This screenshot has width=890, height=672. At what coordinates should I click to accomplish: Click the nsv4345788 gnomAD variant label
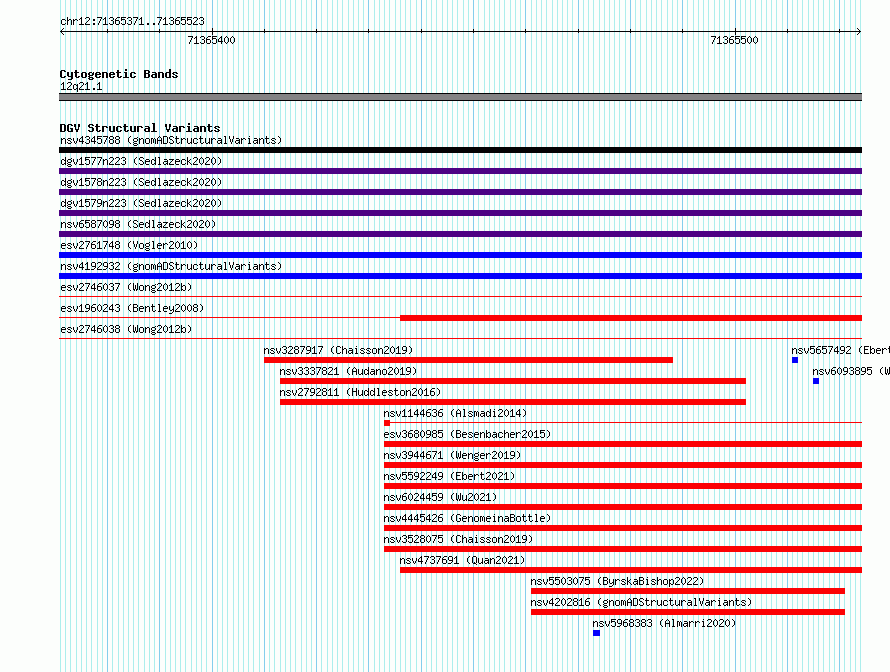point(171,140)
